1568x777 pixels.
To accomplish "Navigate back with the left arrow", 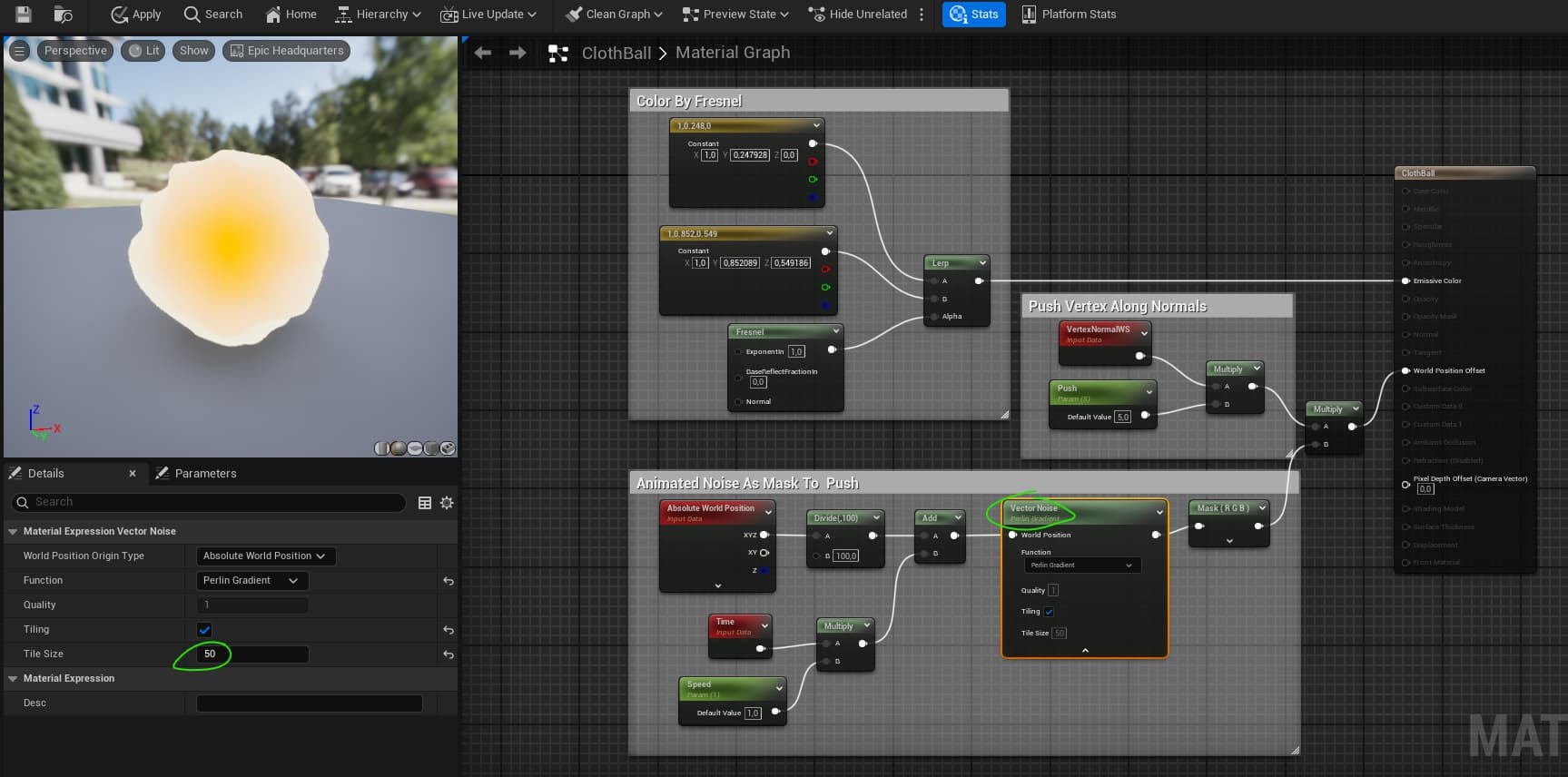I will click(x=483, y=53).
